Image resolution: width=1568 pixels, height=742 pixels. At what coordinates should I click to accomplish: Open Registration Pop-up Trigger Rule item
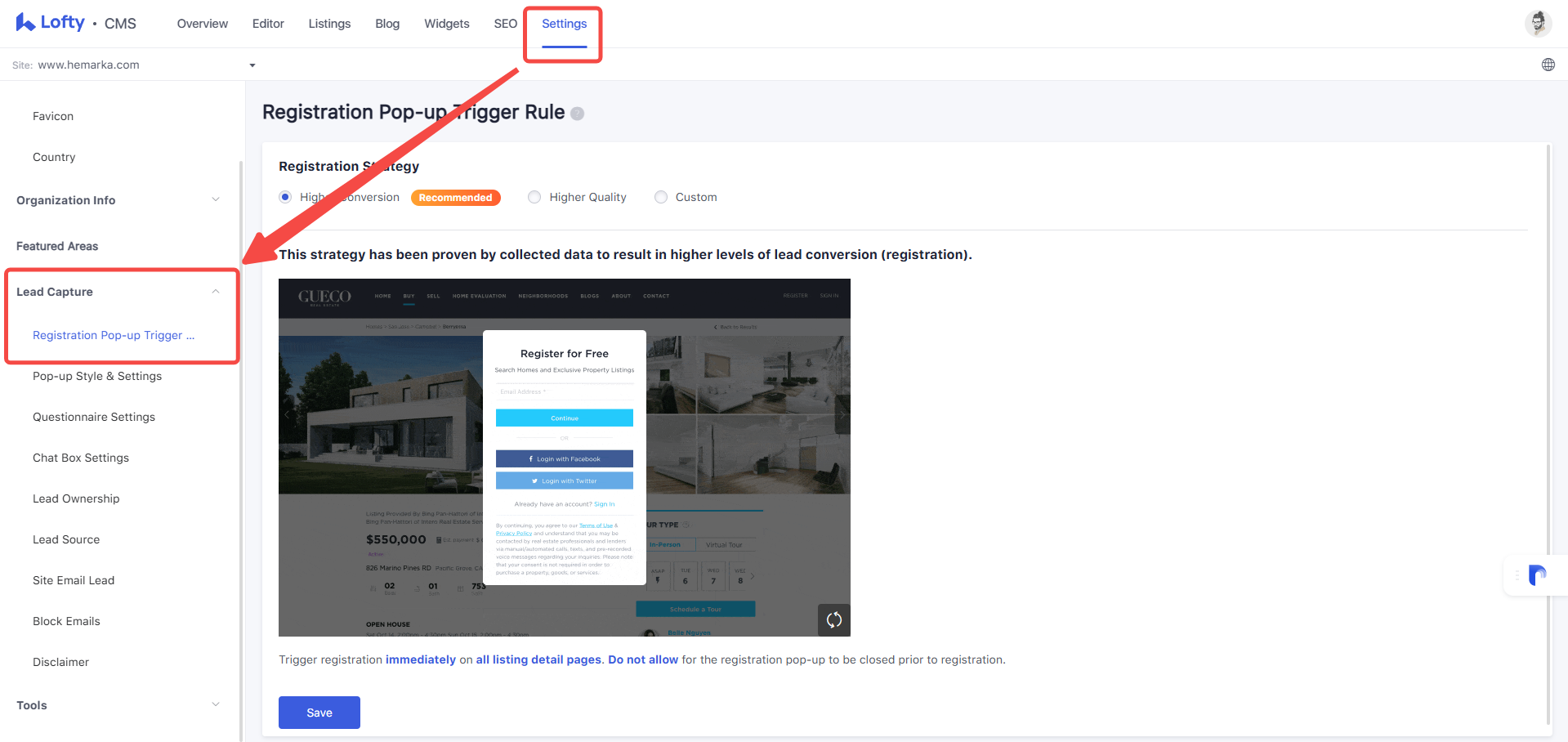[114, 335]
